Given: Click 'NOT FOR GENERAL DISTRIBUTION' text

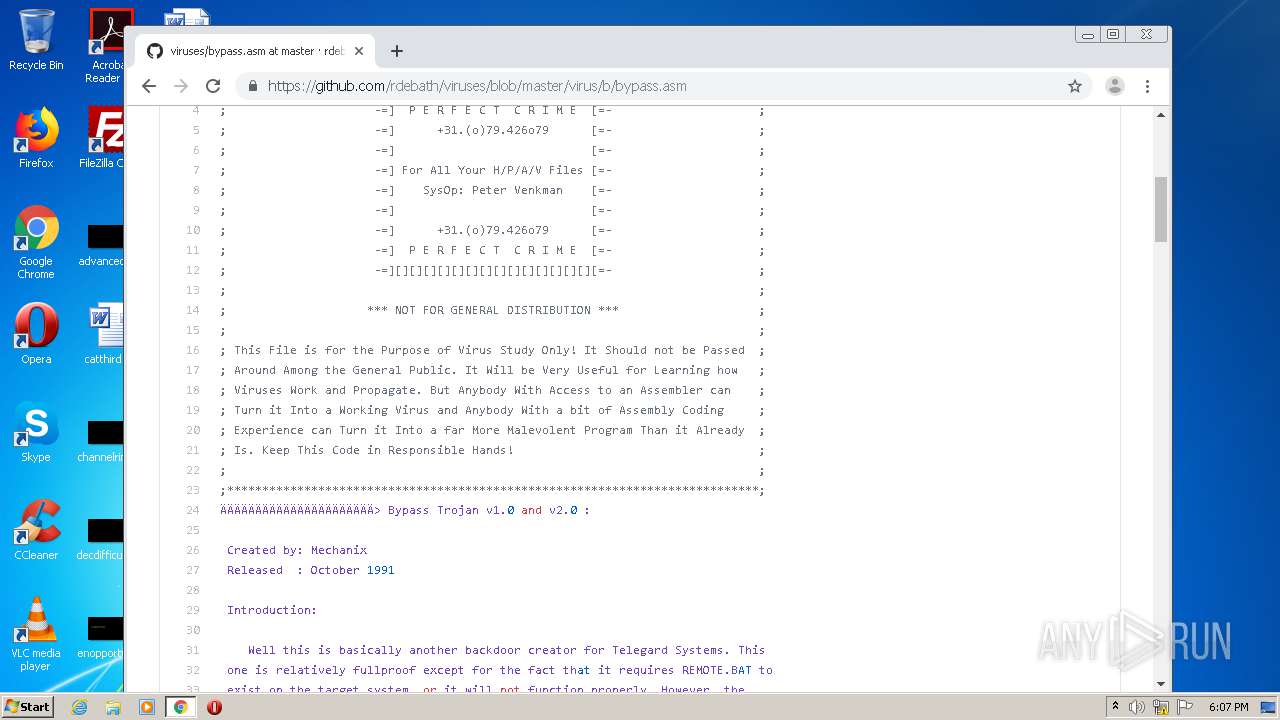Looking at the screenshot, I should (493, 310).
